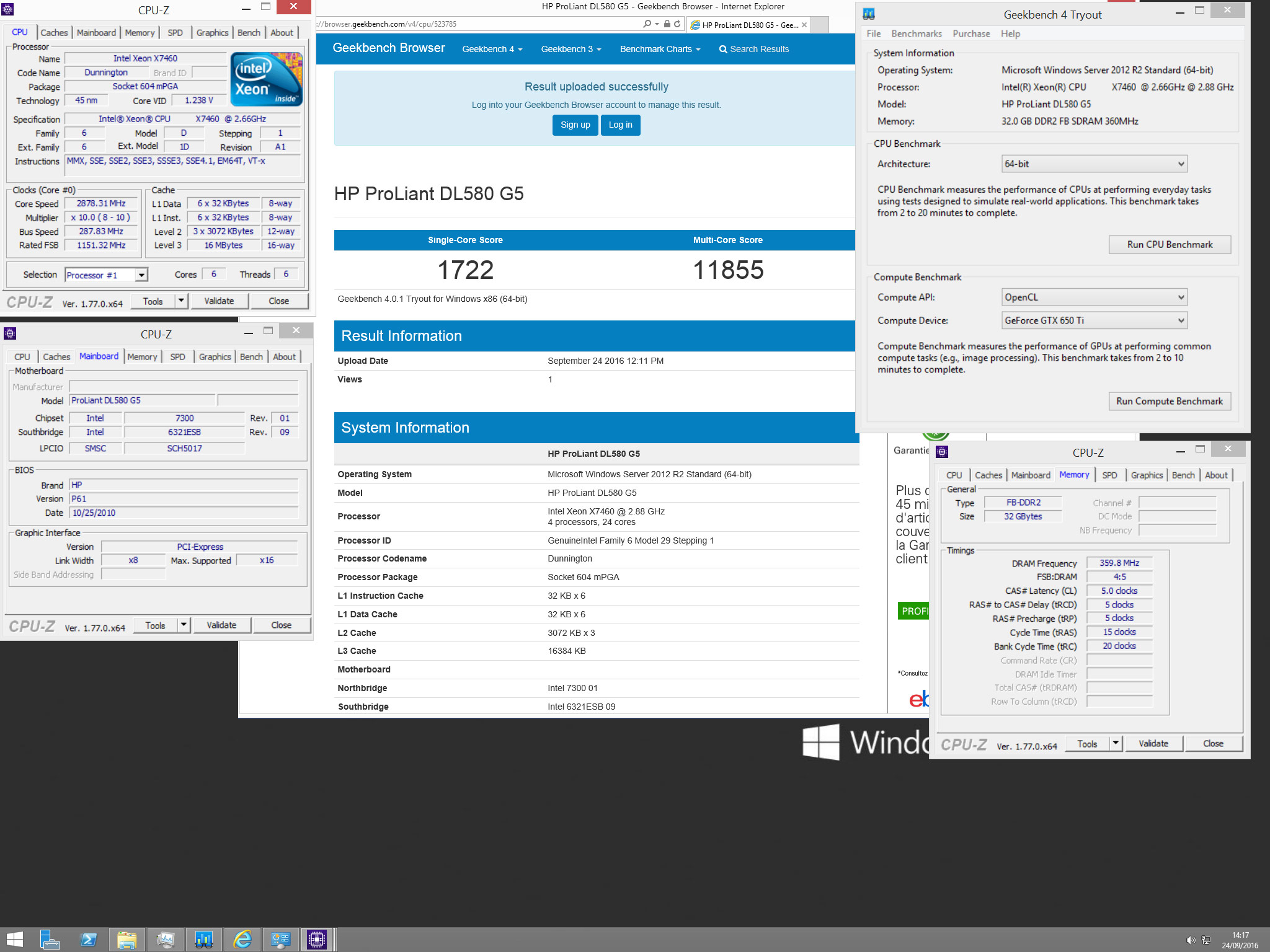Viewport: 1270px width, 952px height.
Task: Click Mainboard CPU-Z window title icon
Action: (9, 333)
